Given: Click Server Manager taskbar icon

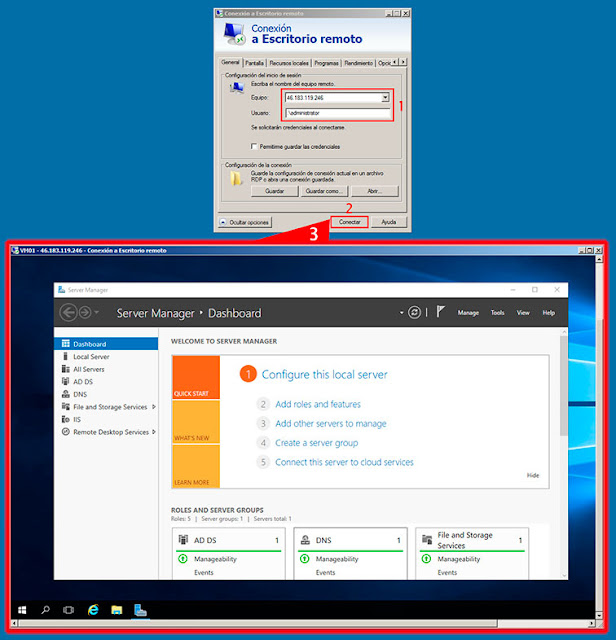Looking at the screenshot, I should [140, 611].
